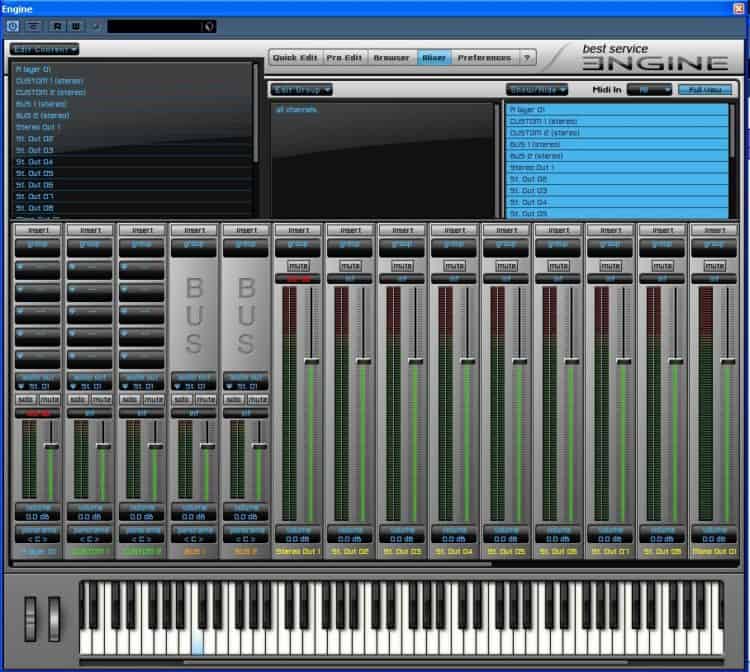Mute the St. Out 08 output strip
The height and width of the screenshot is (672, 750).
(663, 265)
